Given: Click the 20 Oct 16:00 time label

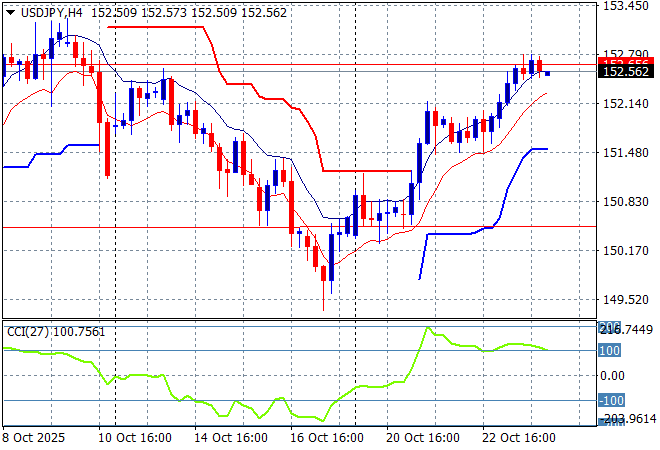Looking at the screenshot, I should click(x=423, y=438).
